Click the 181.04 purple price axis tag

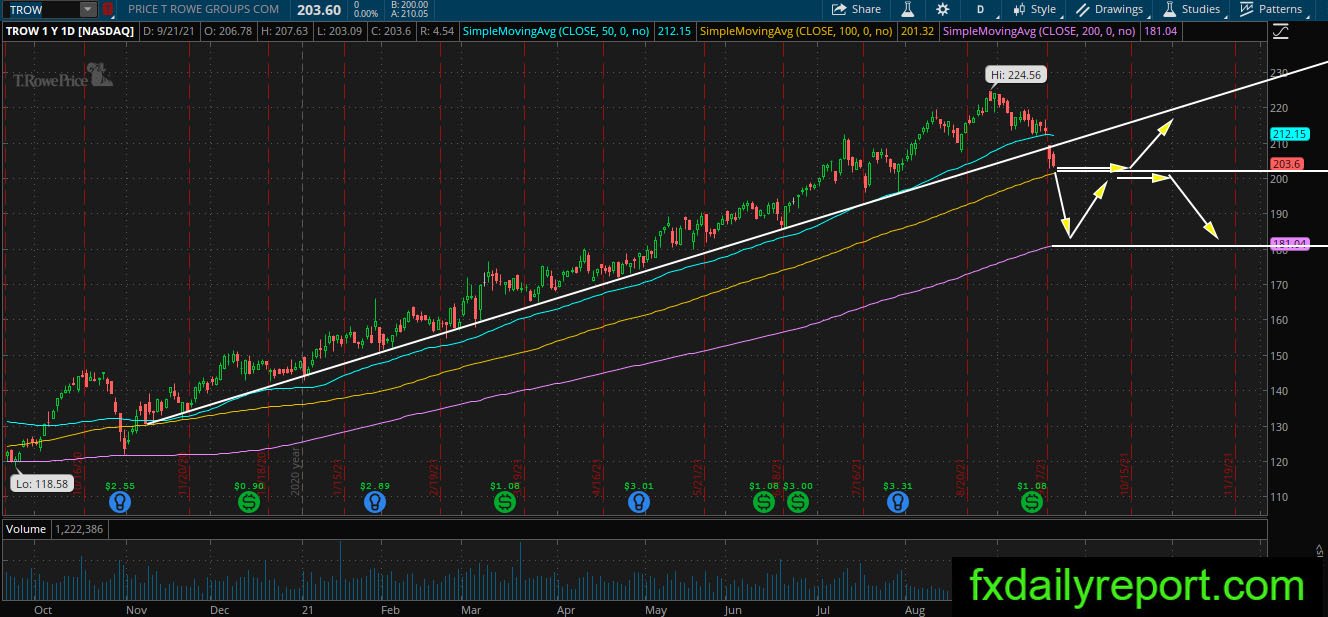point(1289,244)
